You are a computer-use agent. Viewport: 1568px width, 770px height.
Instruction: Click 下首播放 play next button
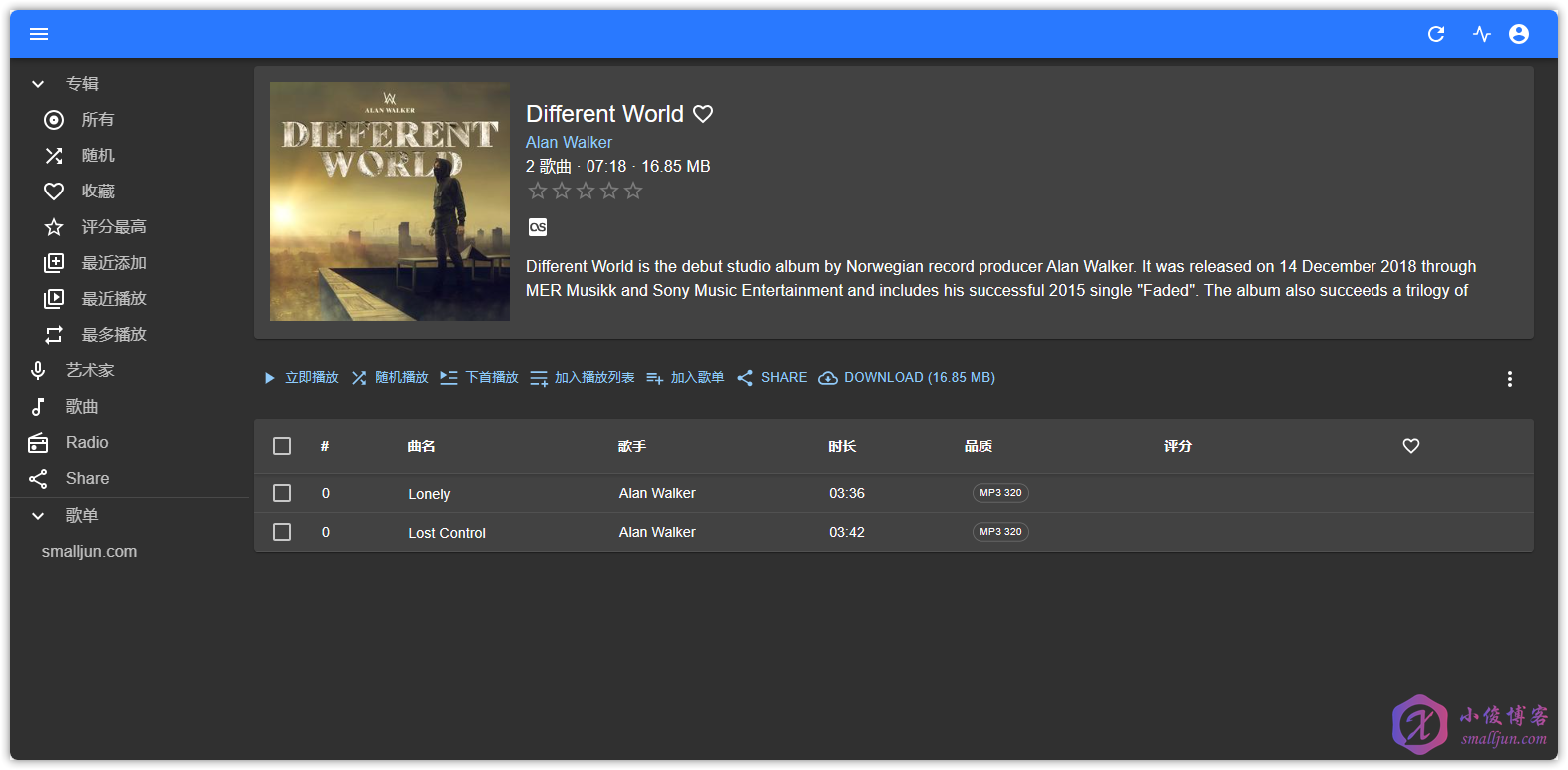(479, 378)
